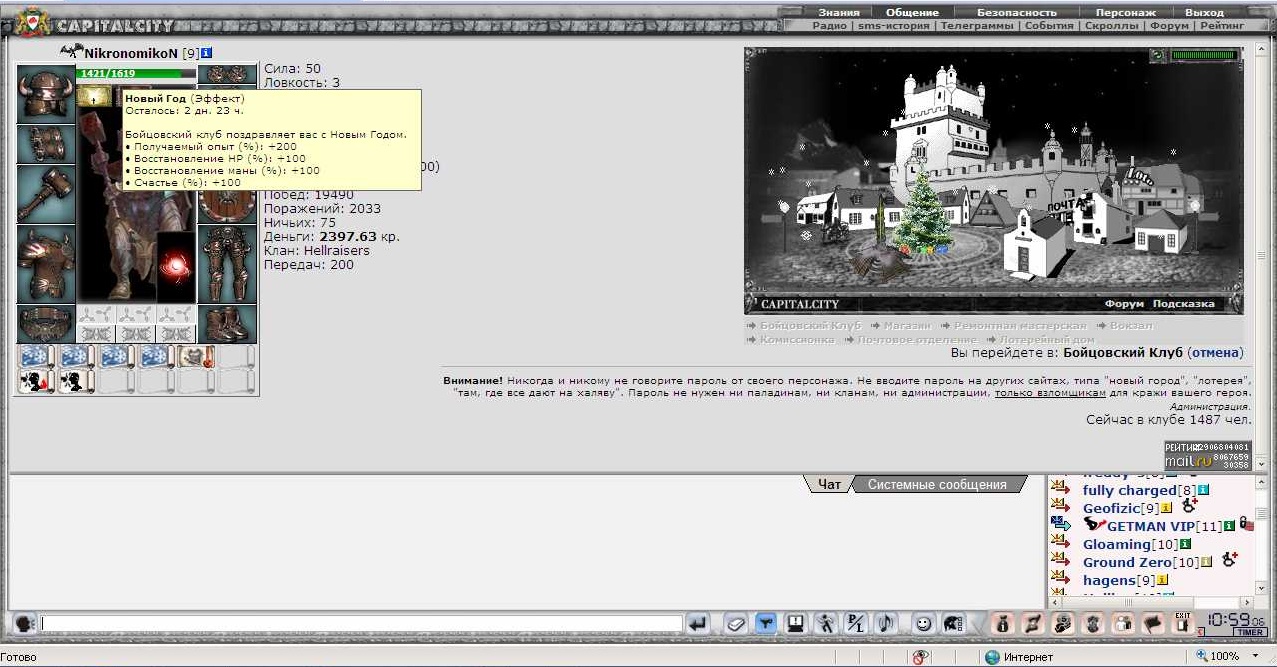Click the war hammer weapon slot
The image size is (1277, 667).
point(46,194)
